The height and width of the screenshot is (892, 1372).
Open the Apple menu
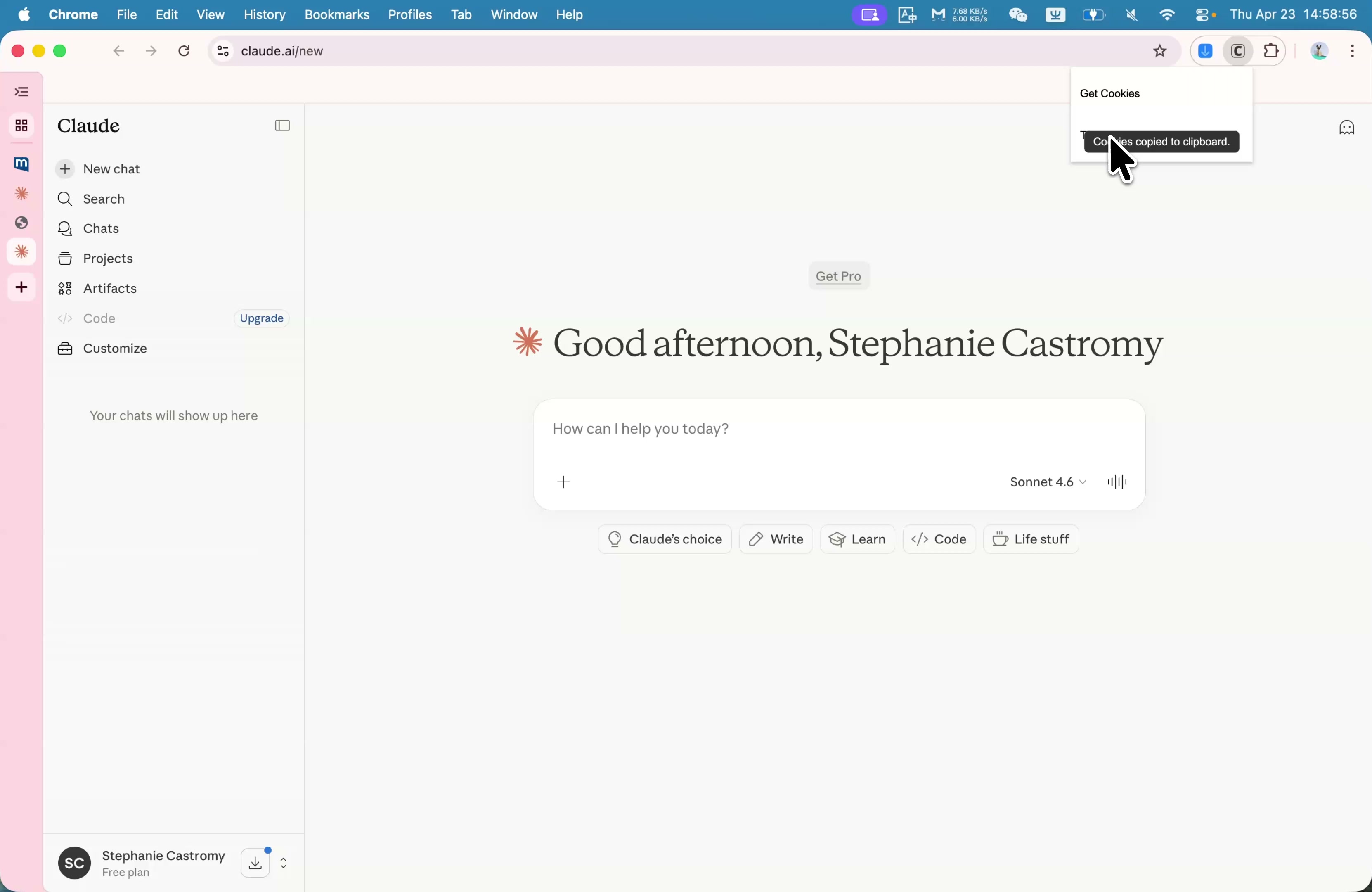coord(24,14)
